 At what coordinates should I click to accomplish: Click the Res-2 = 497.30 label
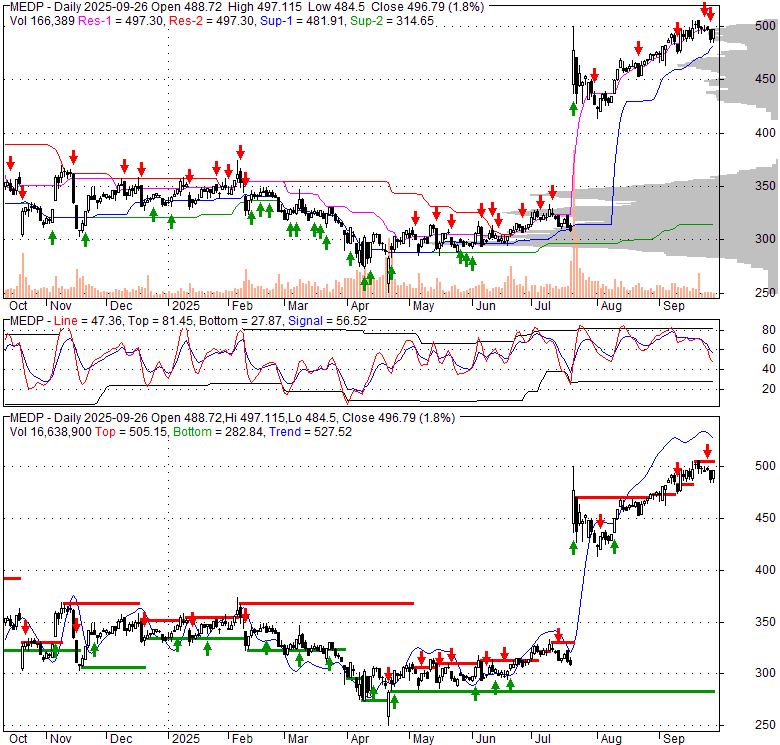click(x=212, y=21)
